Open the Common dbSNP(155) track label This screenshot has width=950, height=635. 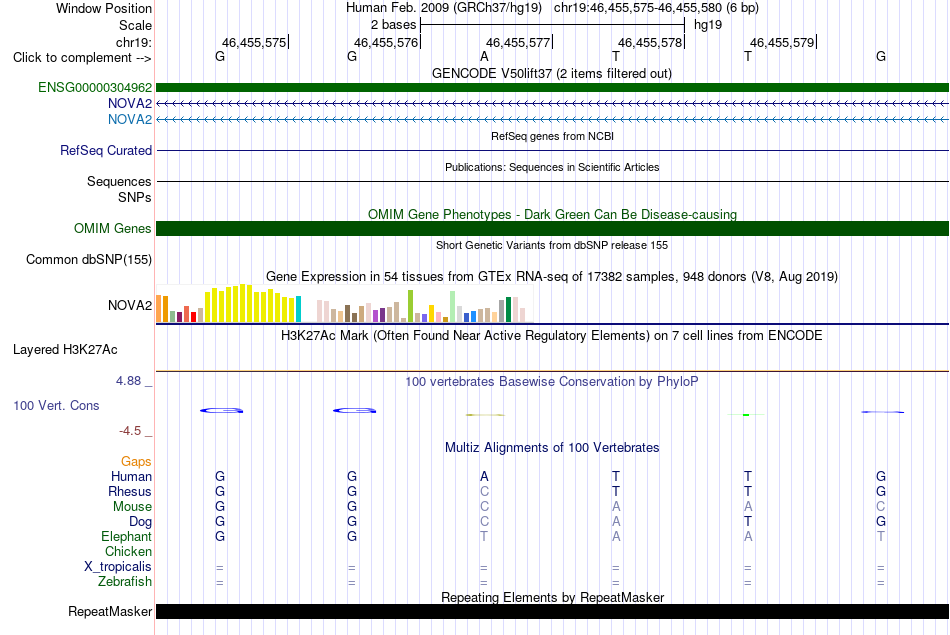(89, 259)
